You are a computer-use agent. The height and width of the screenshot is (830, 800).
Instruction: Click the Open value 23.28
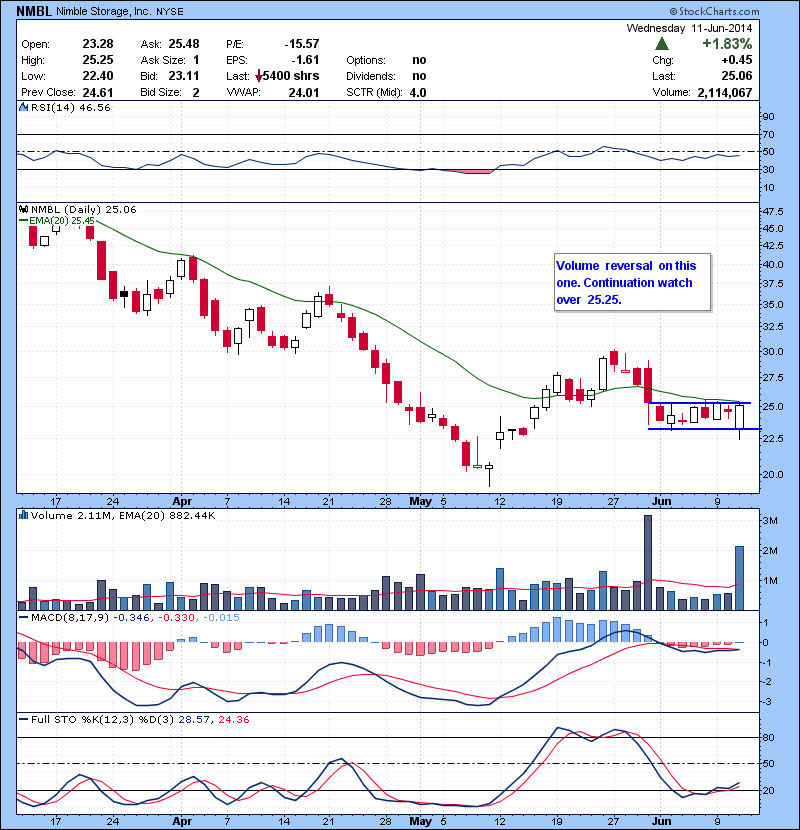coord(98,44)
